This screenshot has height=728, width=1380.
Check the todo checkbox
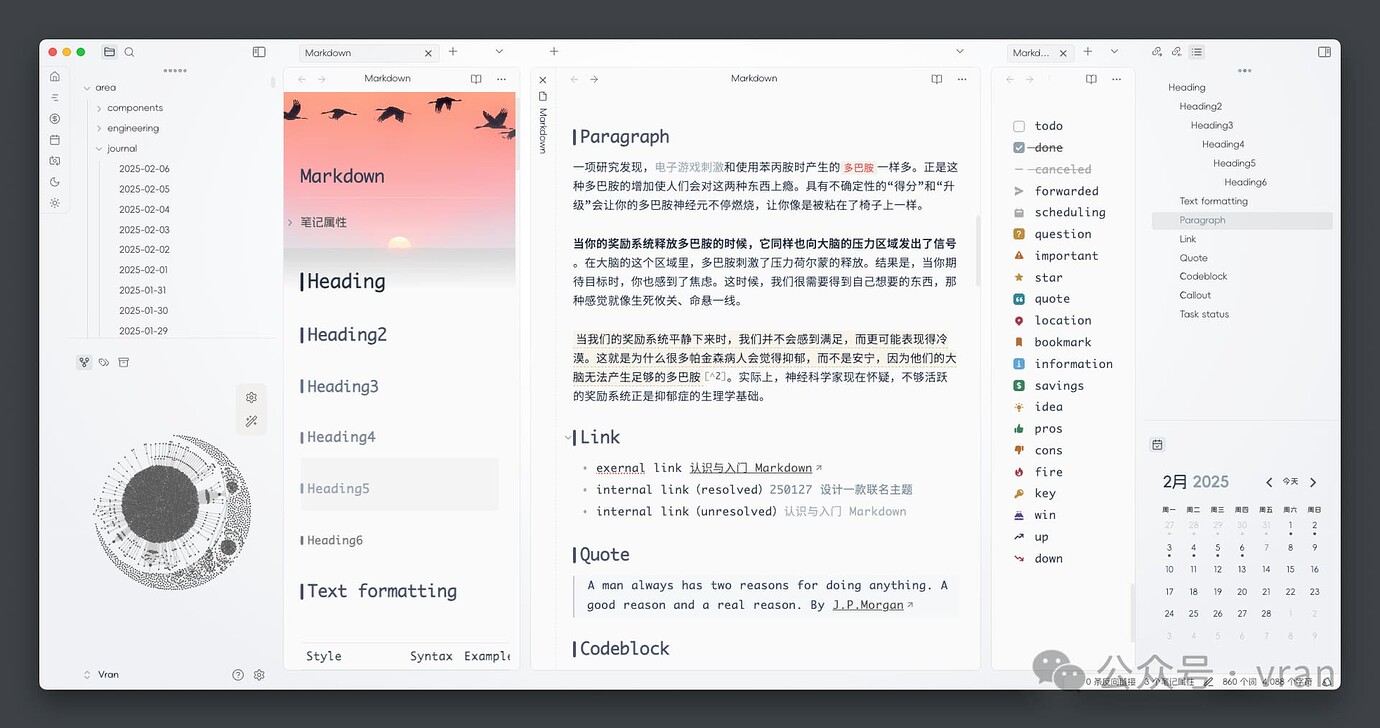[1019, 126]
